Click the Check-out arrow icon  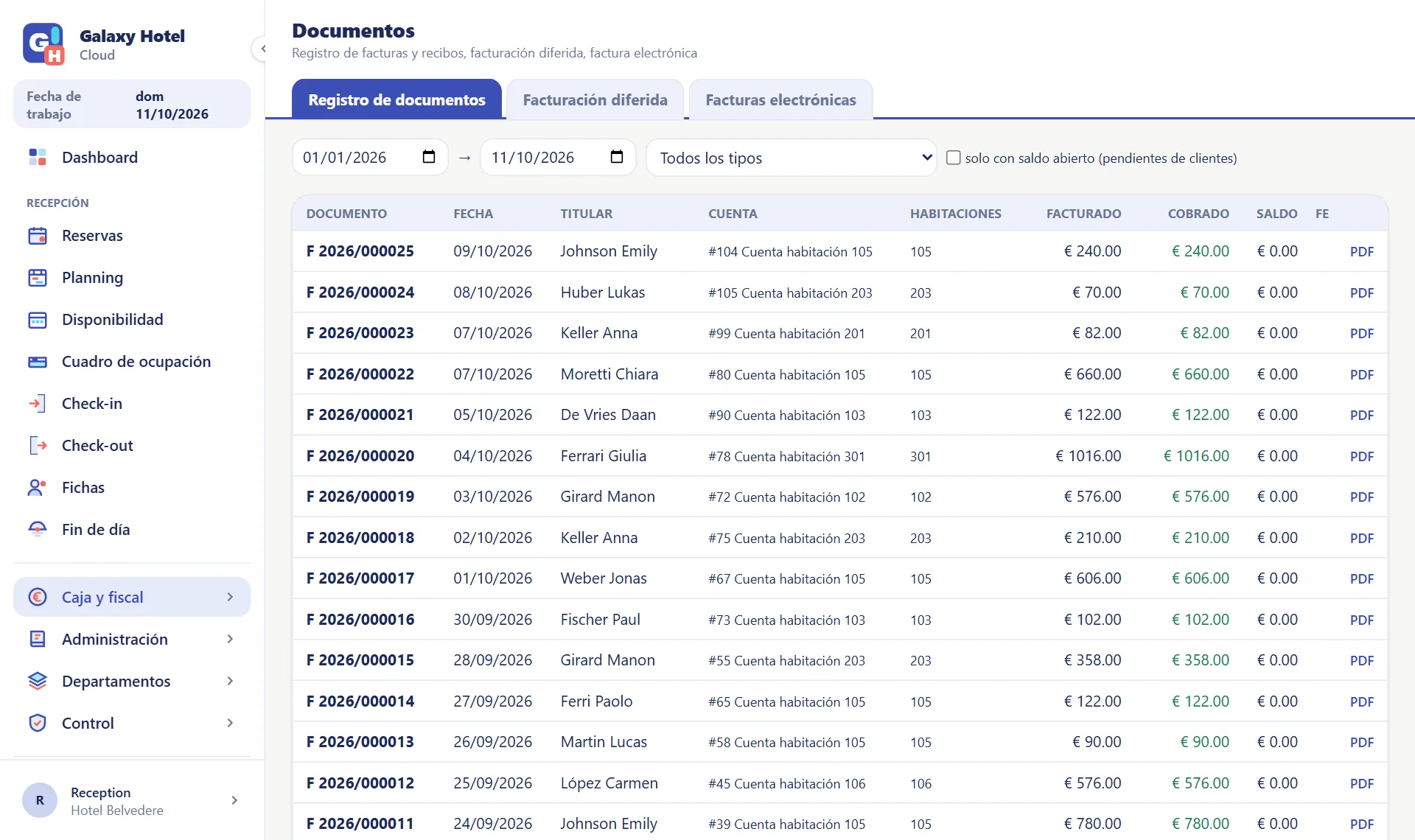pos(38,446)
